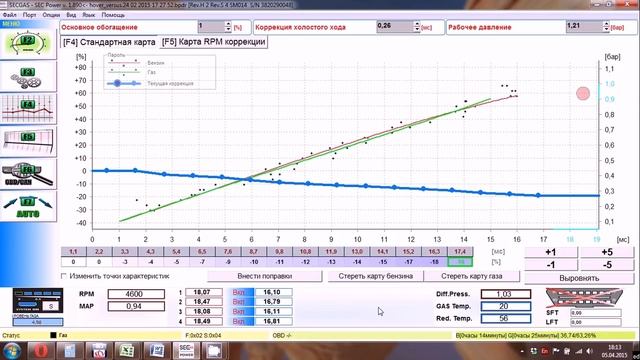The width and height of the screenshot is (640, 360).
Task: Click the Выровнять button
Action: 579,278
